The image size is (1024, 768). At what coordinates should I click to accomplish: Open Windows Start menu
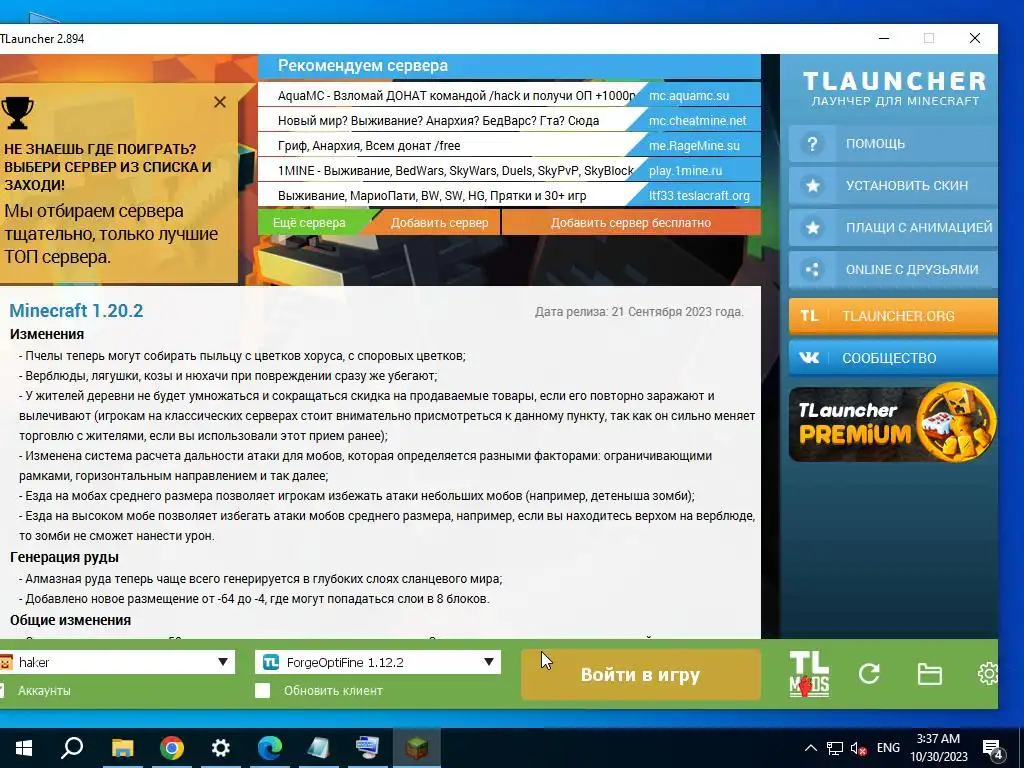click(x=24, y=748)
